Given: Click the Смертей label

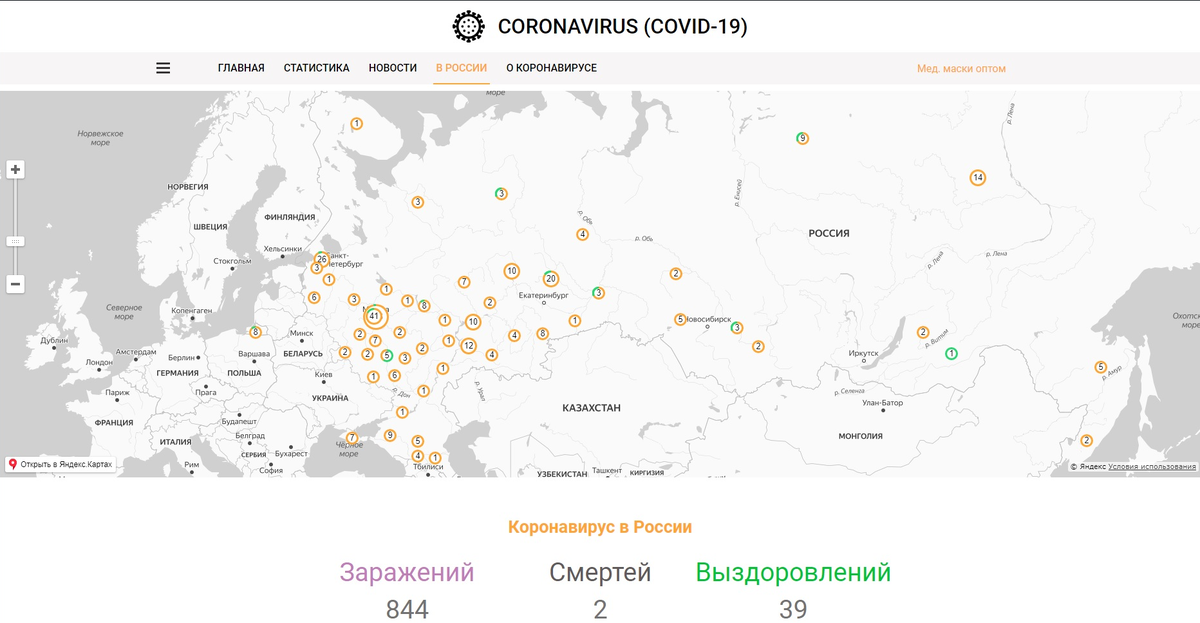Looking at the screenshot, I should (x=600, y=573).
